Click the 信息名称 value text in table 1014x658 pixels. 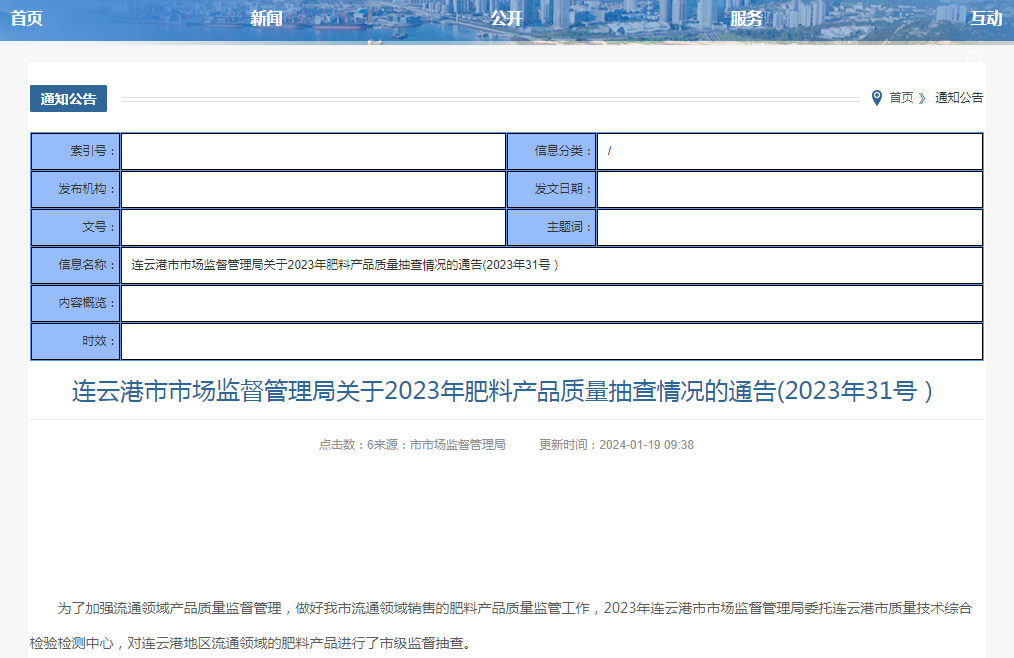click(x=345, y=265)
